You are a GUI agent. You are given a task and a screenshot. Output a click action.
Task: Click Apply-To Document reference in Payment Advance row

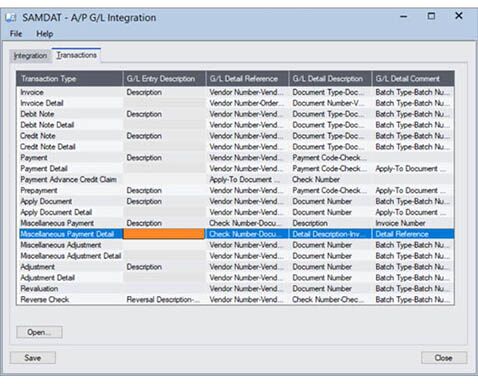(x=247, y=180)
